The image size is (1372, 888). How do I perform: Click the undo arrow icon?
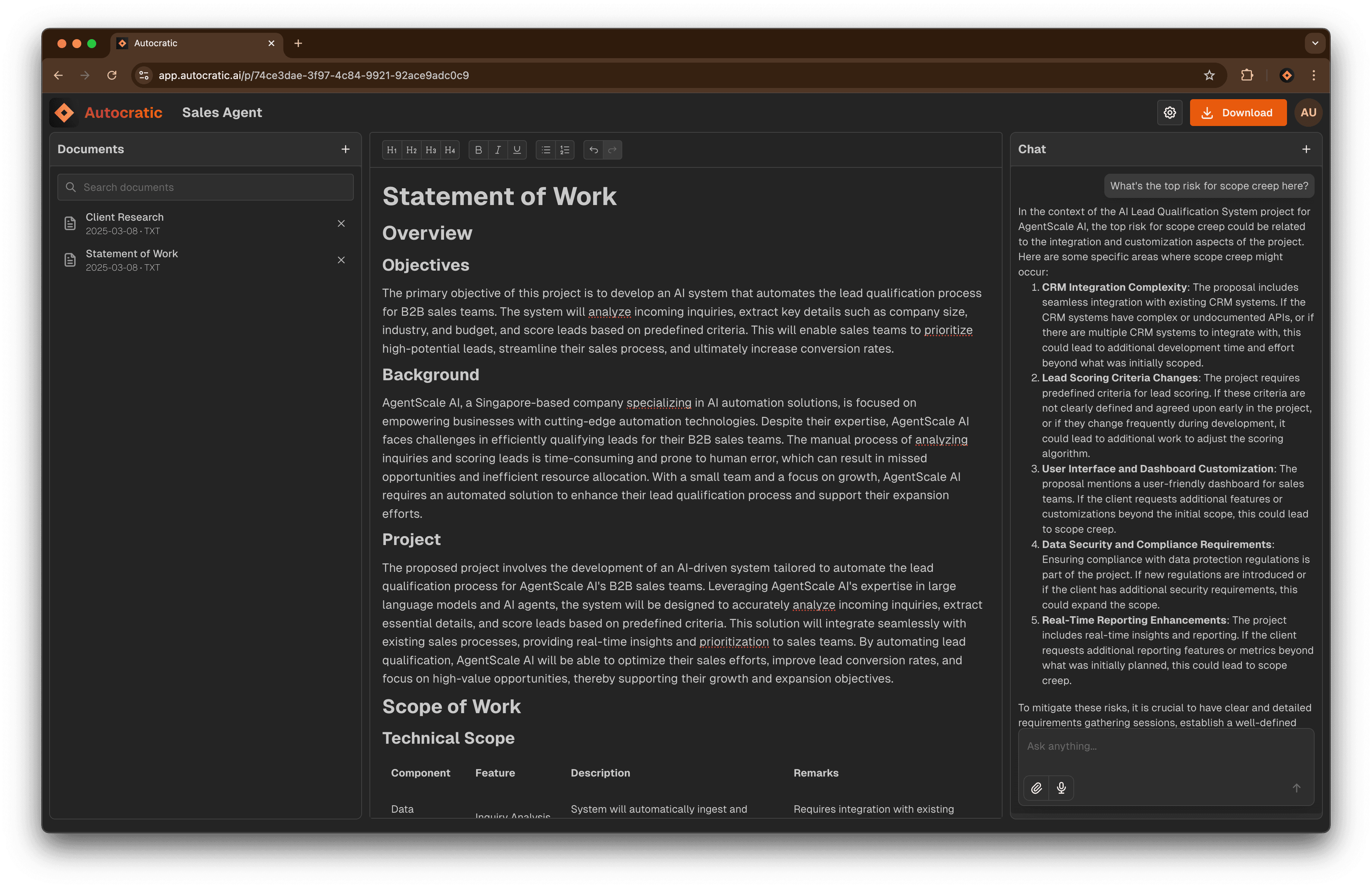(593, 150)
